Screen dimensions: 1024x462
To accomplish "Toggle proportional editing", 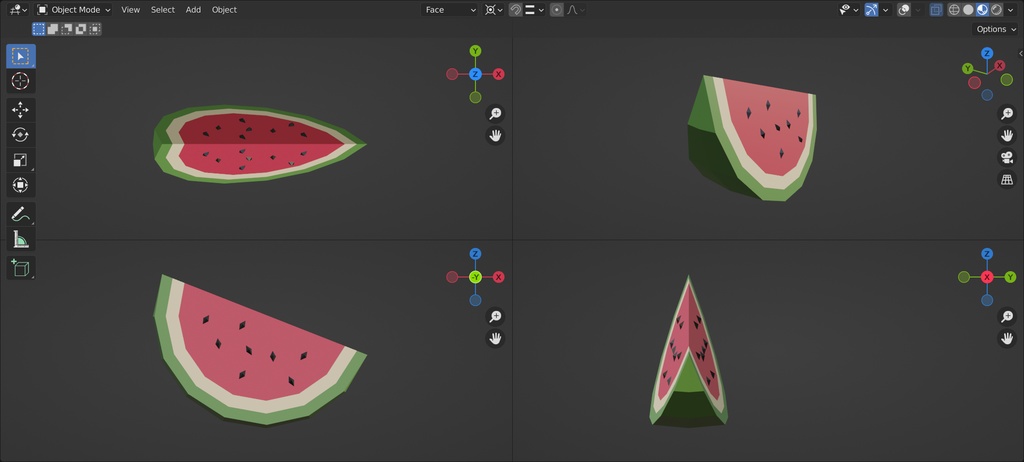I will coord(556,10).
